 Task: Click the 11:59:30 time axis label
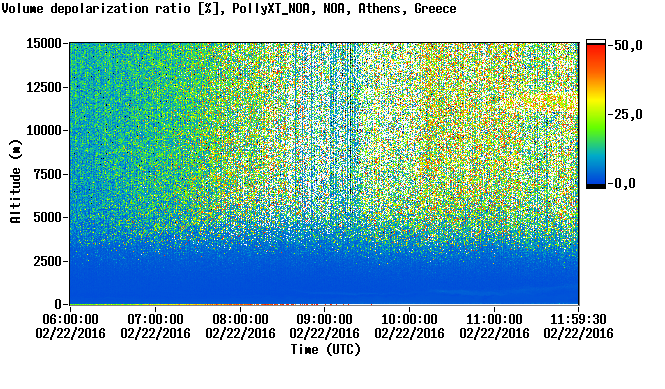(x=578, y=319)
